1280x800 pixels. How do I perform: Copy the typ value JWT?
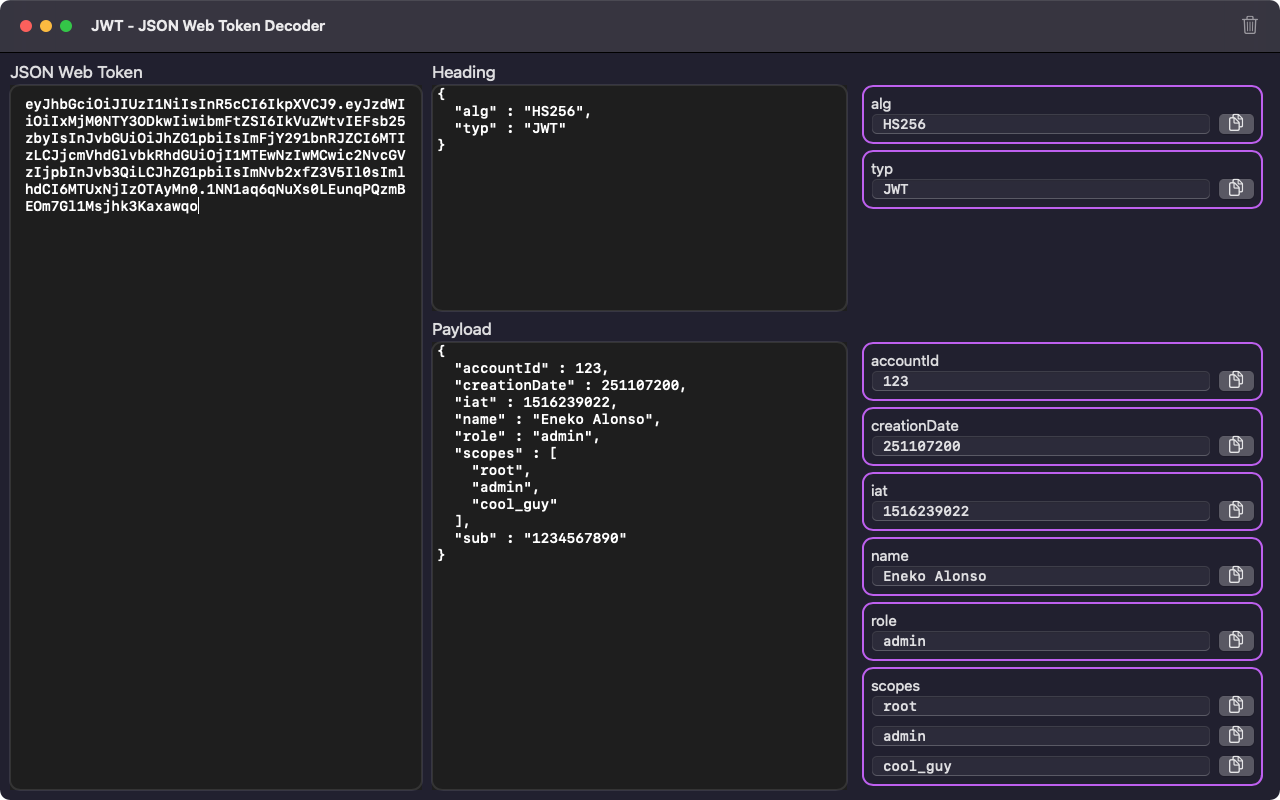pyautogui.click(x=1236, y=188)
